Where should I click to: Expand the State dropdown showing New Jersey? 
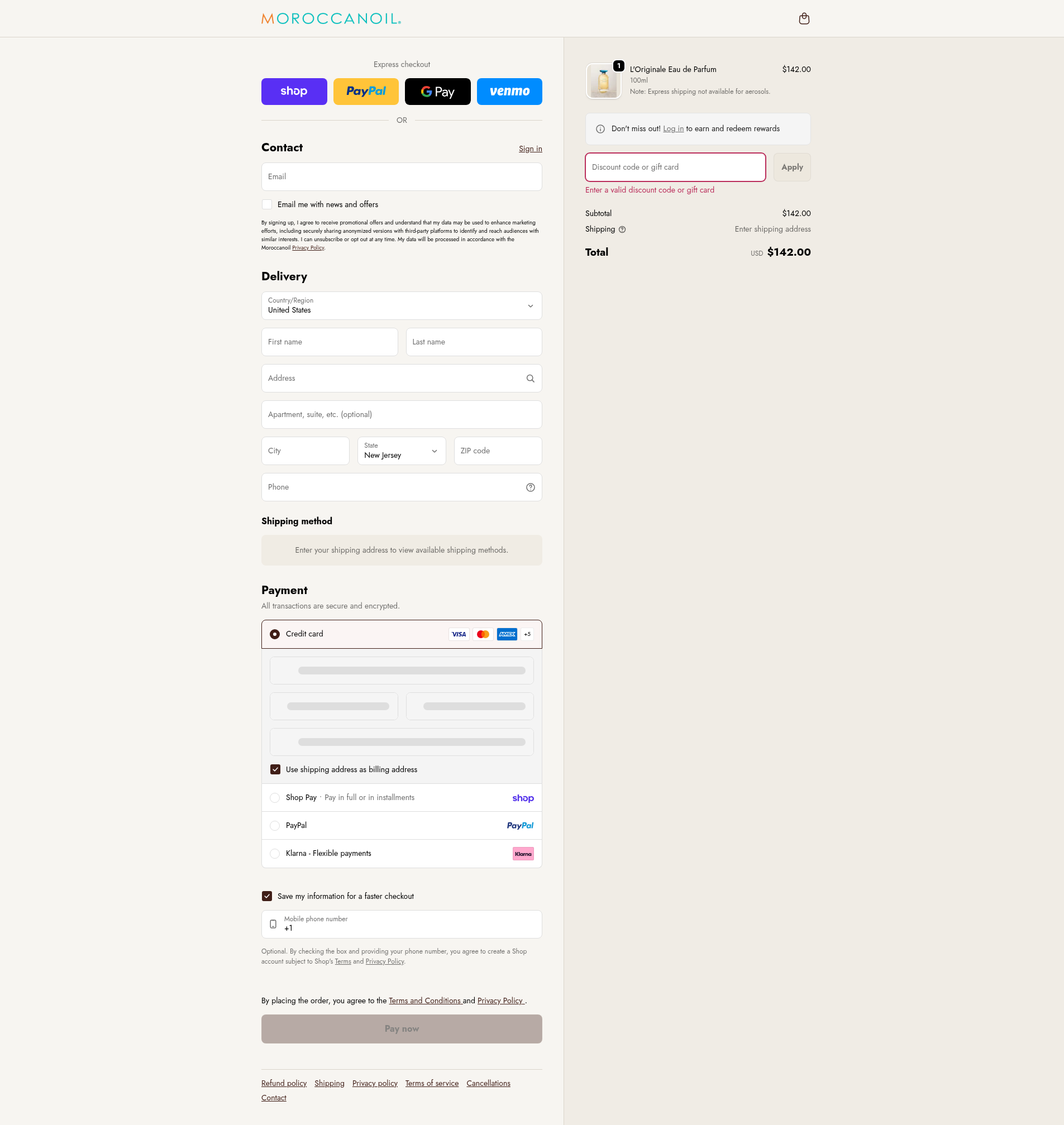pos(402,451)
